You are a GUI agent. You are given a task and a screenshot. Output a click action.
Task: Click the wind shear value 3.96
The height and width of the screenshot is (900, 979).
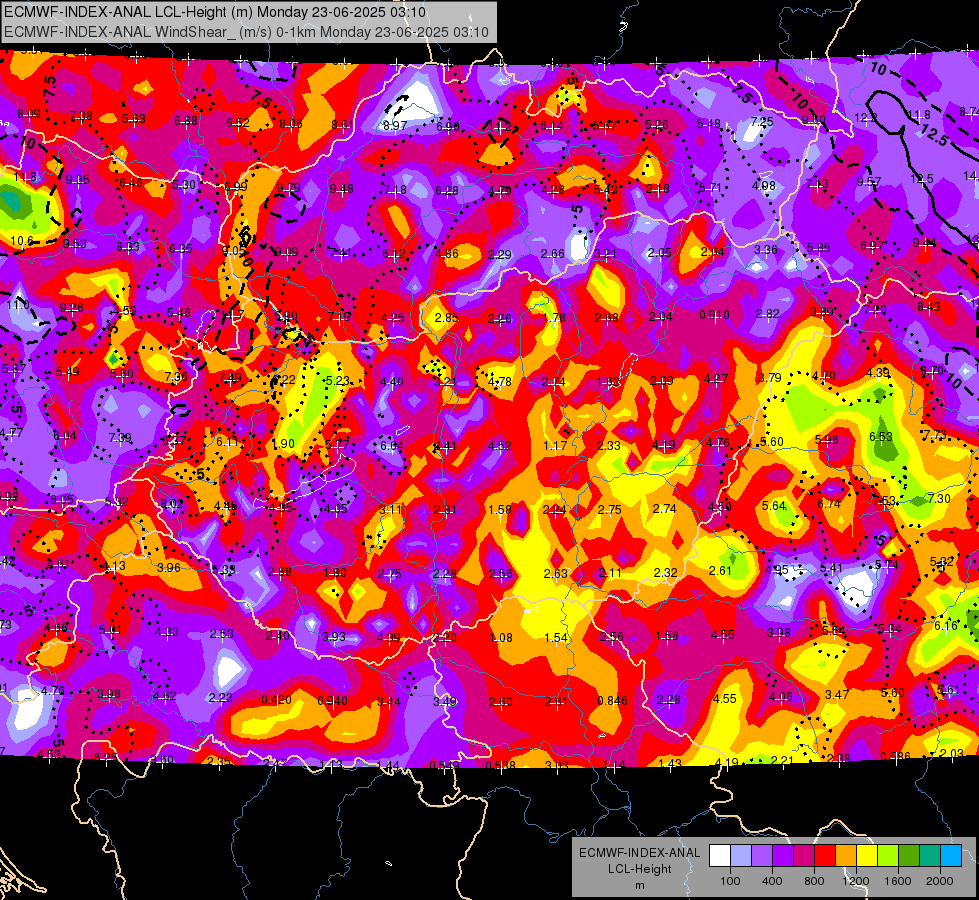(x=169, y=568)
